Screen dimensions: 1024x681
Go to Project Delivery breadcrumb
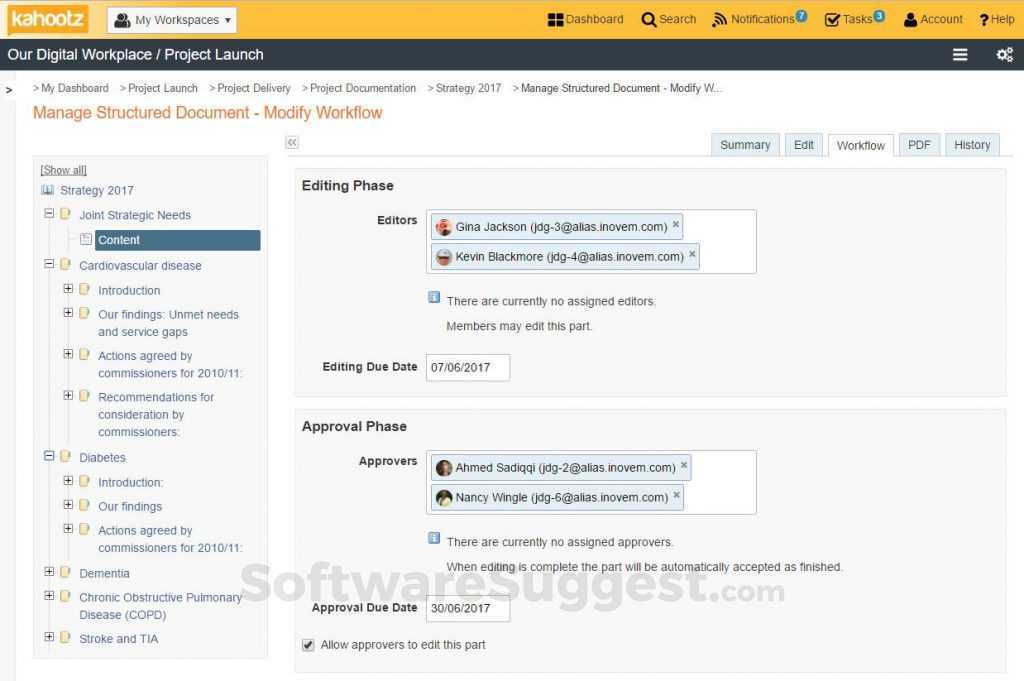coord(253,88)
